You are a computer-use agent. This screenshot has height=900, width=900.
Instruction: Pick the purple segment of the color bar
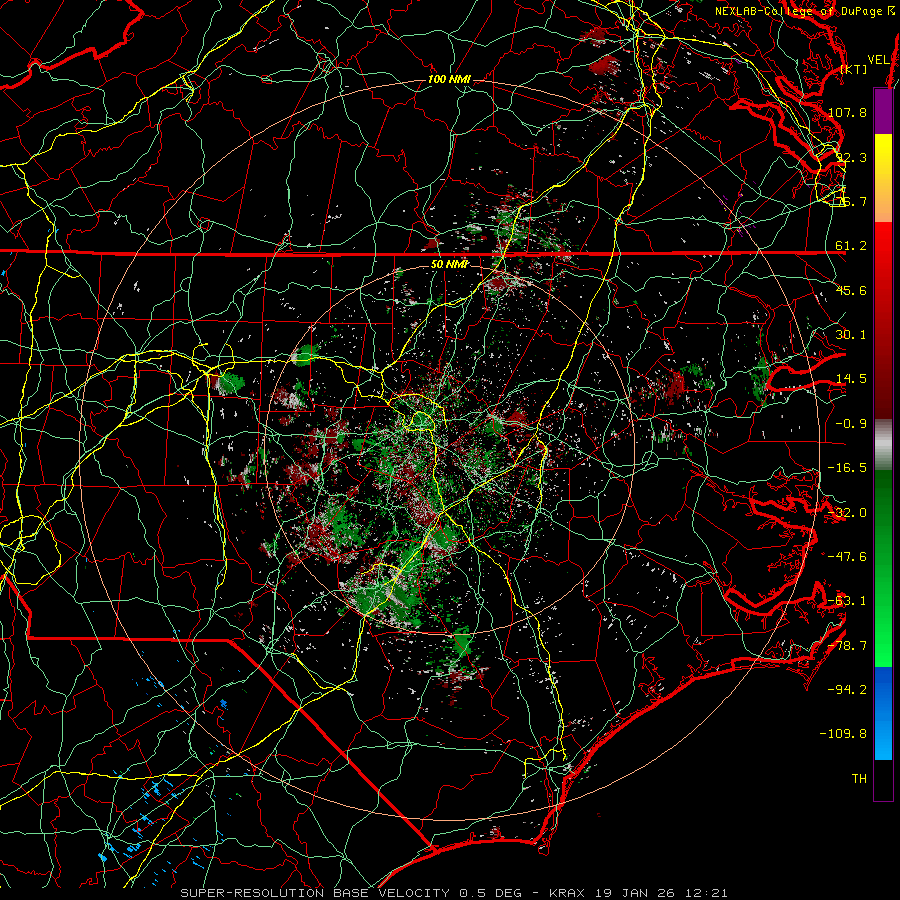point(883,111)
